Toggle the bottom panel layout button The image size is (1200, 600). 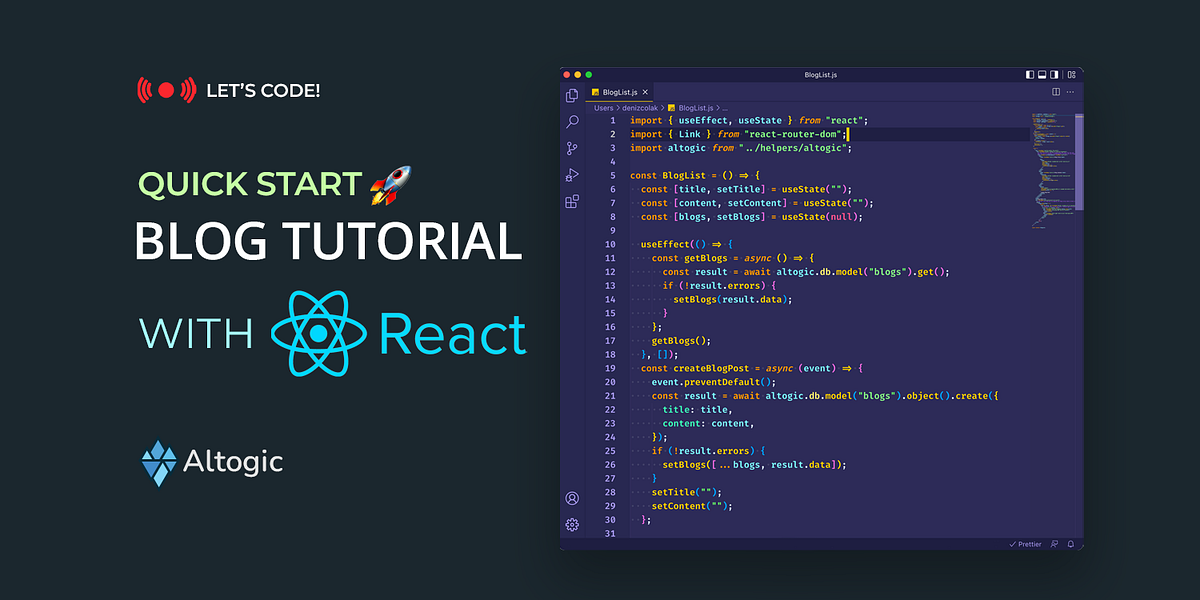[x=1042, y=75]
